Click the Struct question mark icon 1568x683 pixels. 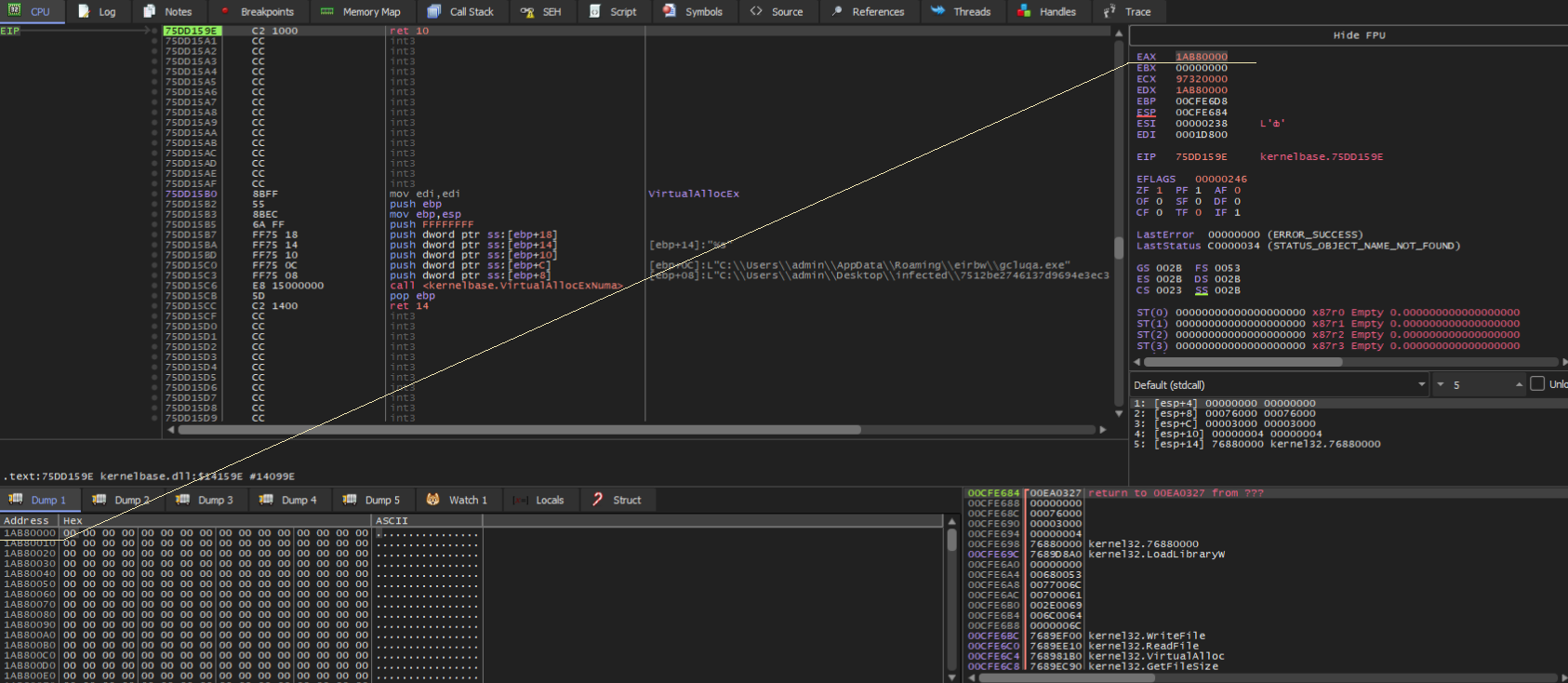597,499
